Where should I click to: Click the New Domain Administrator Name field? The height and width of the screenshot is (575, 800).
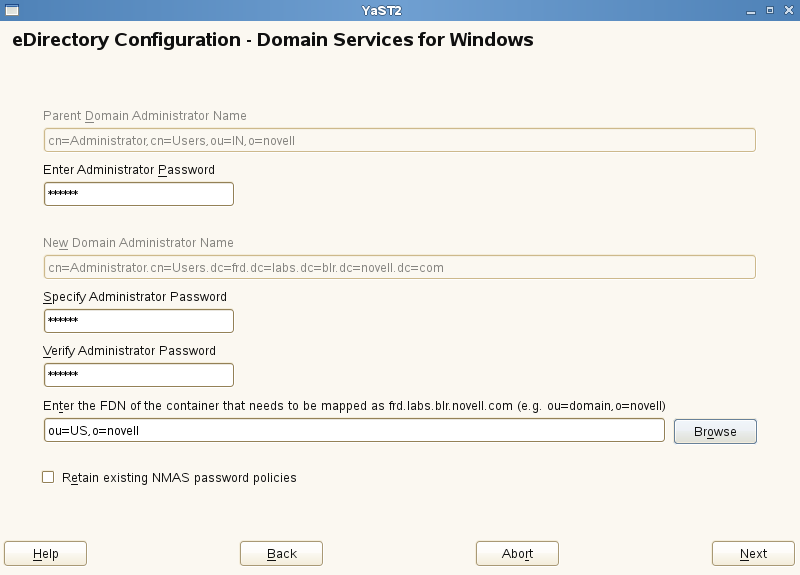tap(400, 267)
